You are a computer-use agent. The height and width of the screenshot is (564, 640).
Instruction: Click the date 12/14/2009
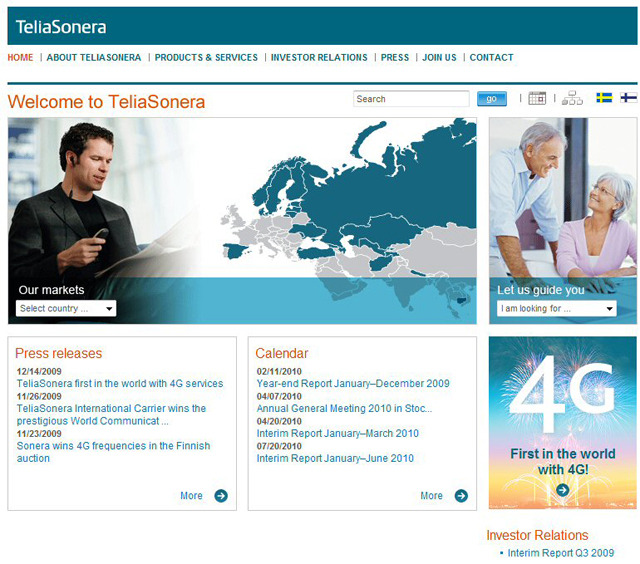tap(39, 371)
